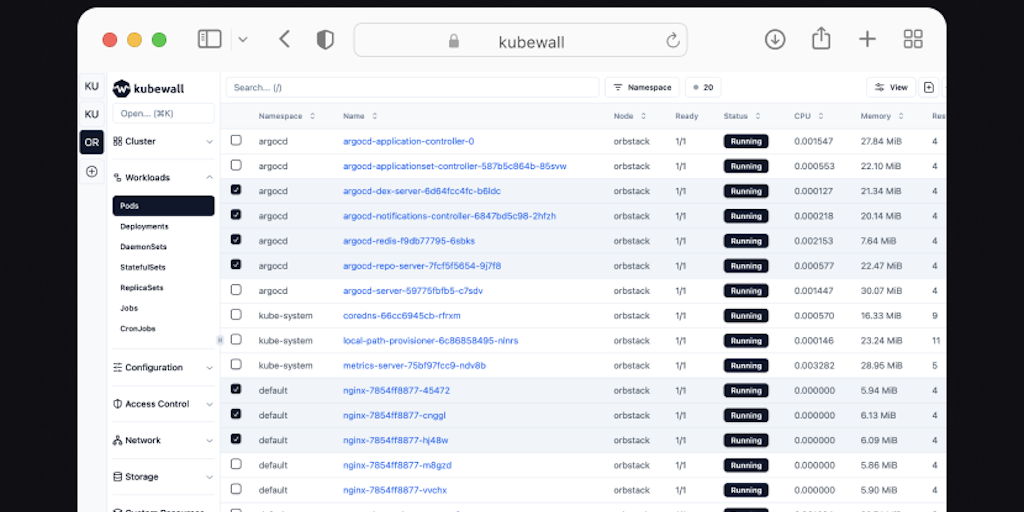The image size is (1024, 512).
Task: Uncheck the nginx-7854ff8877-hj48w row checkbox
Action: tap(236, 439)
